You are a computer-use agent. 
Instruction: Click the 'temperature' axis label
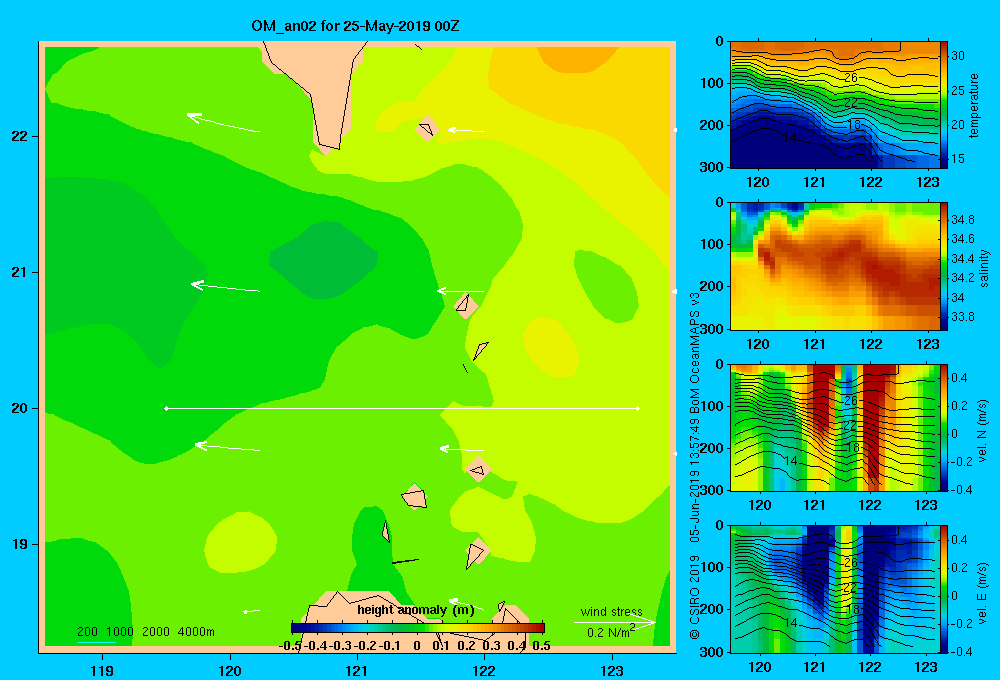point(974,105)
